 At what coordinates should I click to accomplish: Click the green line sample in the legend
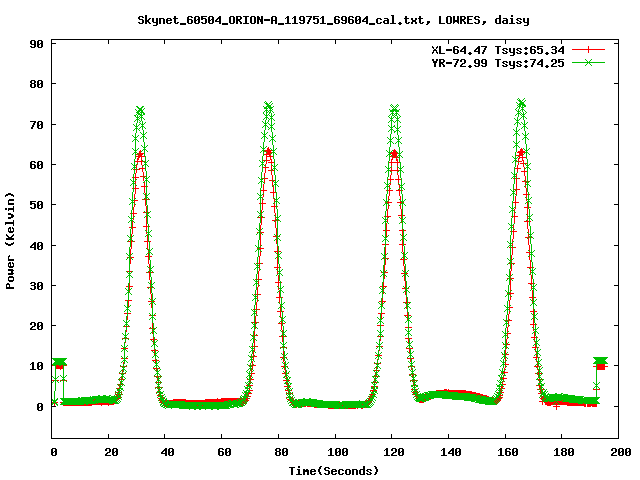[588, 62]
